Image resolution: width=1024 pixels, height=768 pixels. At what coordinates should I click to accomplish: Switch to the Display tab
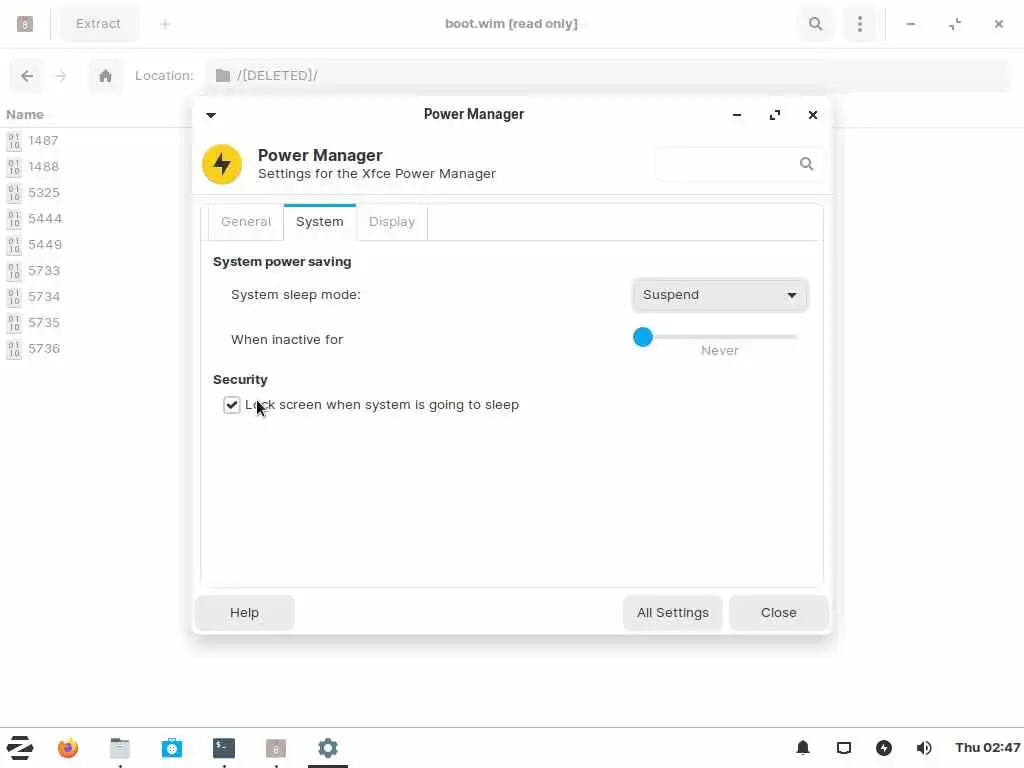(x=392, y=222)
